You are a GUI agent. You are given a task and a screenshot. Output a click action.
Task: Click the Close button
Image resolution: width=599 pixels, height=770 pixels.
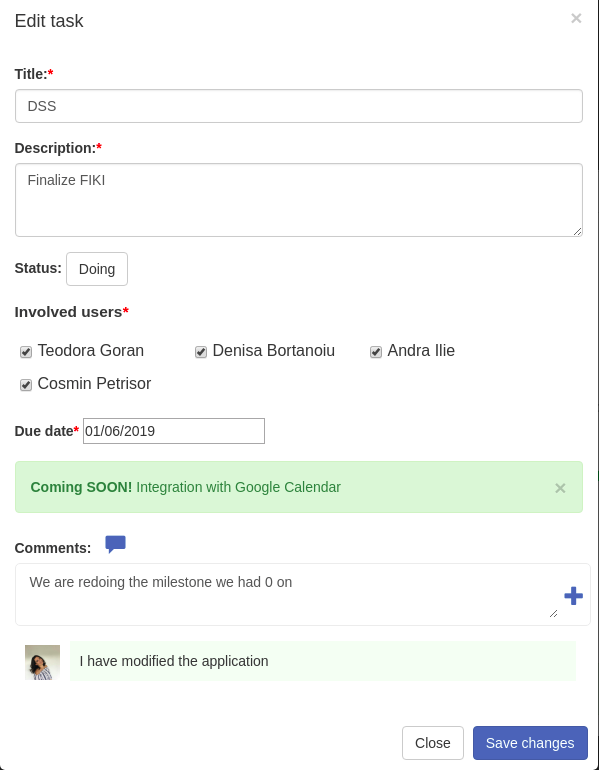[433, 742]
